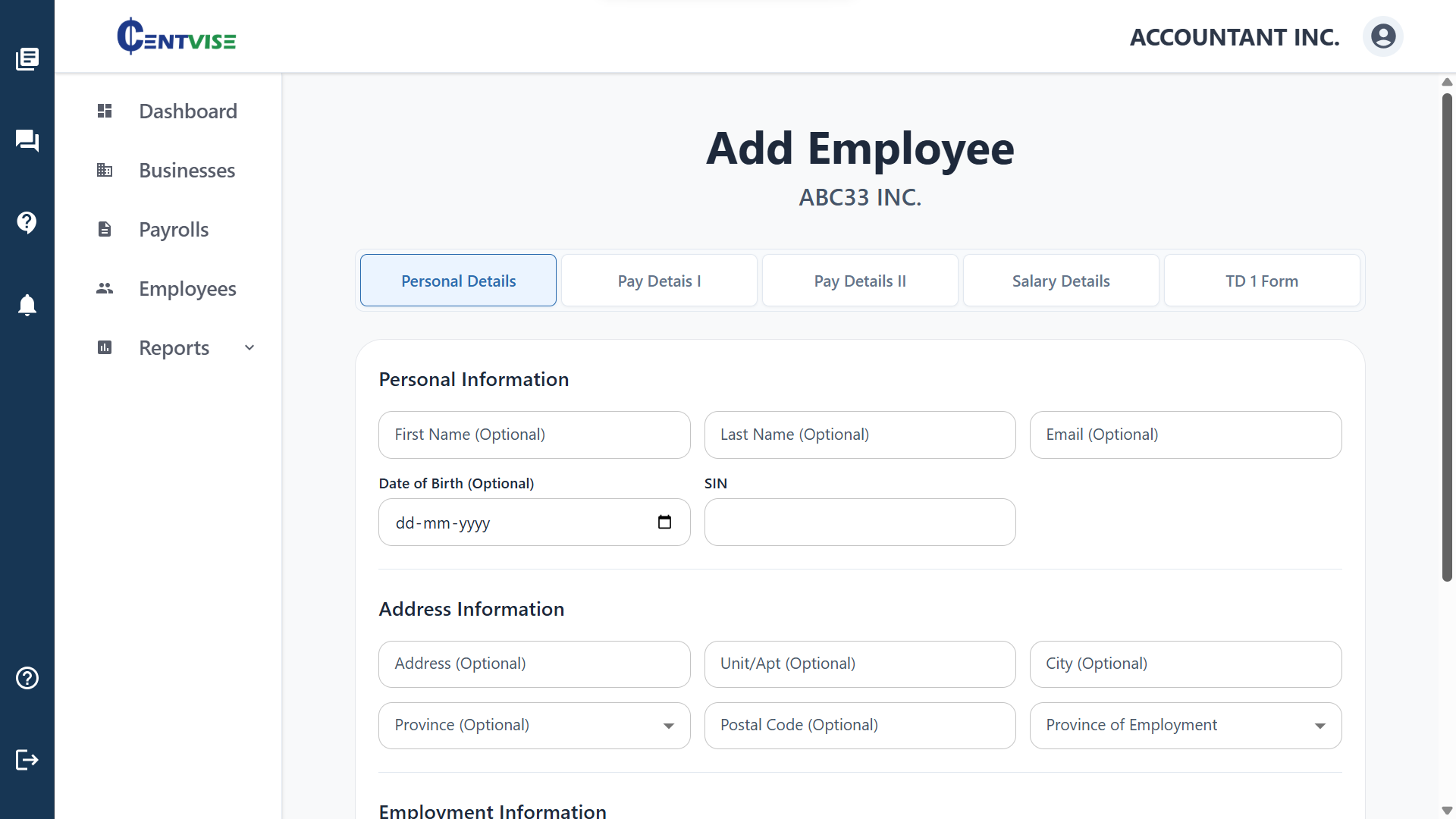Open the Province (Optional) dropdown
Image resolution: width=1456 pixels, height=819 pixels.
(667, 725)
